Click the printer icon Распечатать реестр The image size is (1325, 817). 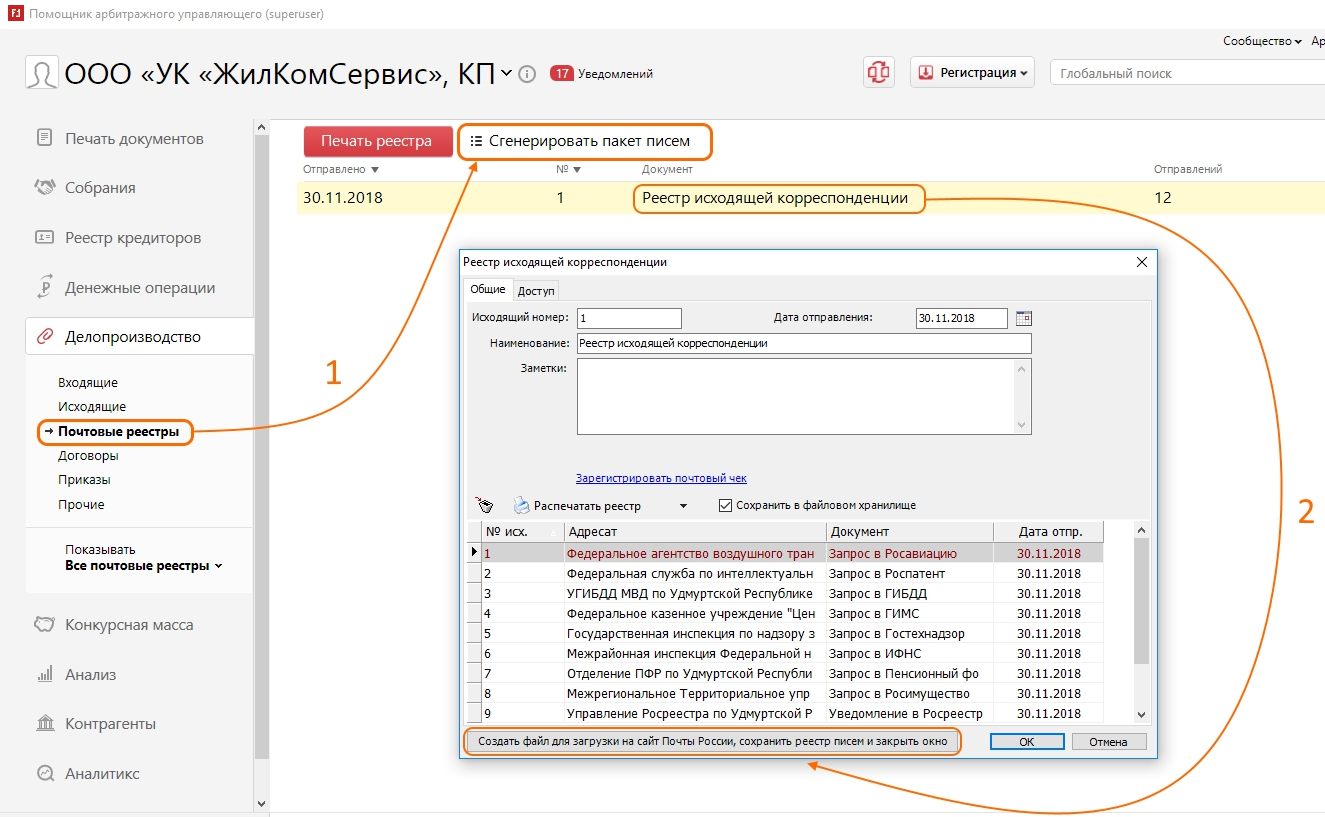coord(521,506)
